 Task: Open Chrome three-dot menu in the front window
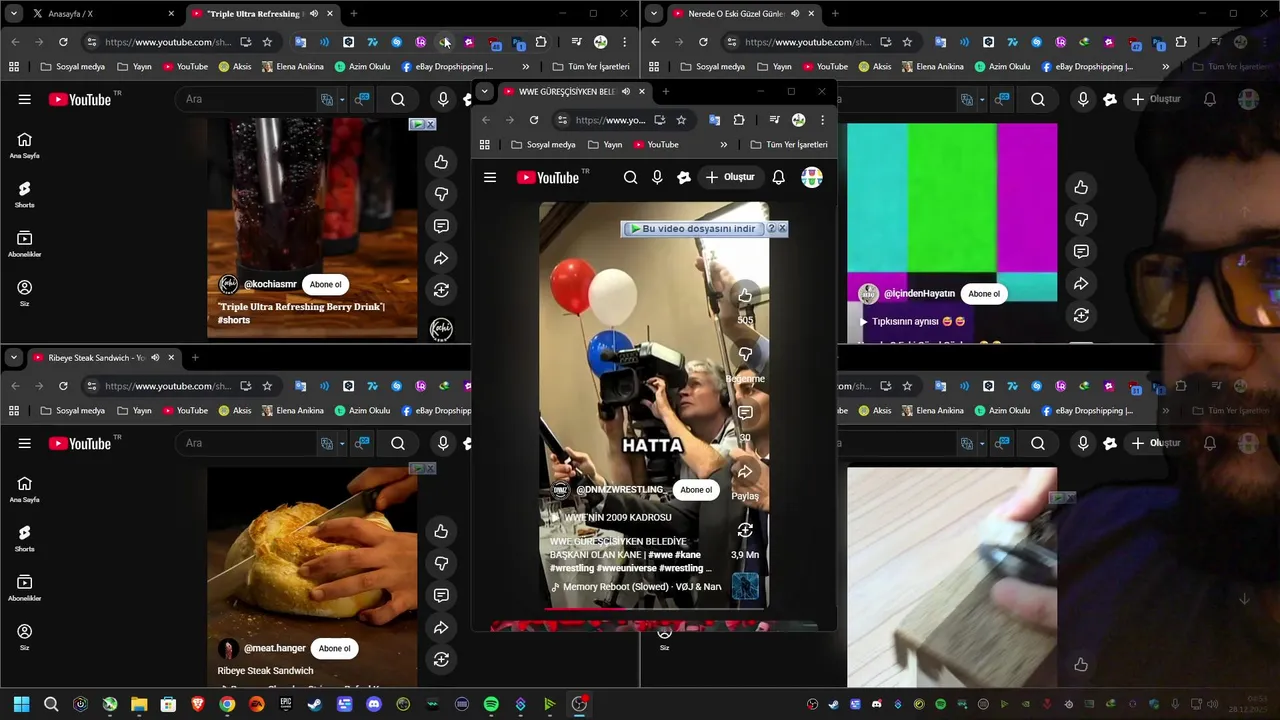click(822, 120)
